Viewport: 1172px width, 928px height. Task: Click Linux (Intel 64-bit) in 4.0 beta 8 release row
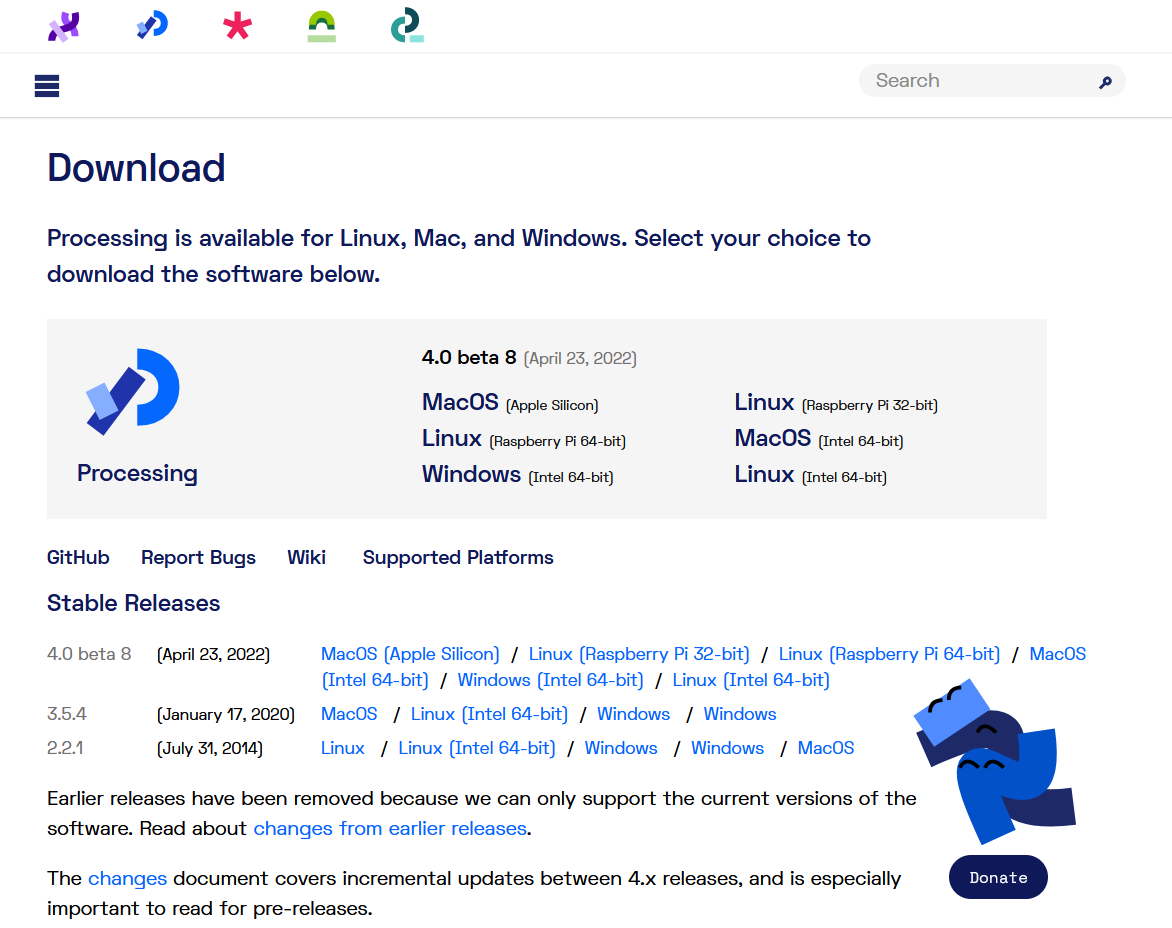pos(750,681)
